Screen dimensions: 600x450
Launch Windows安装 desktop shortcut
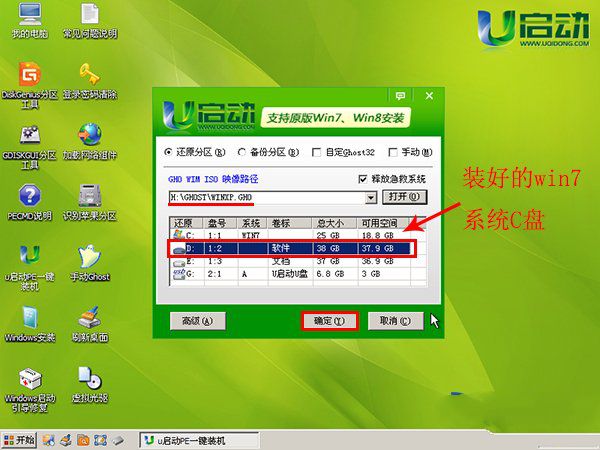[x=30, y=319]
